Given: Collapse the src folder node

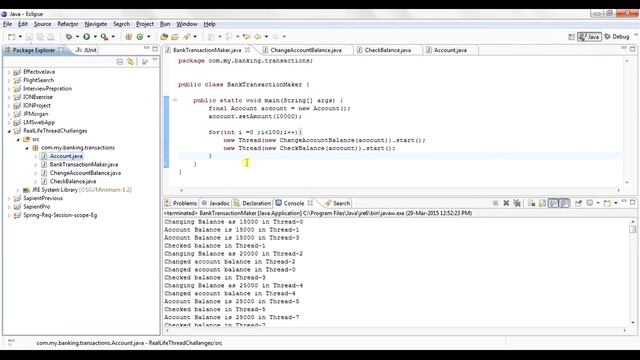Looking at the screenshot, I should (x=18, y=140).
